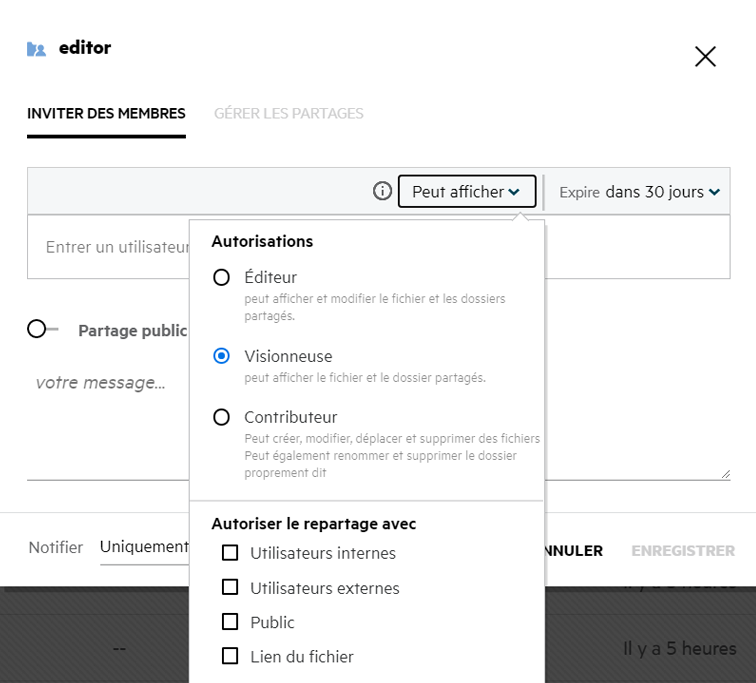Click the shared folder icon next to editor
This screenshot has width=756, height=683.
37,49
